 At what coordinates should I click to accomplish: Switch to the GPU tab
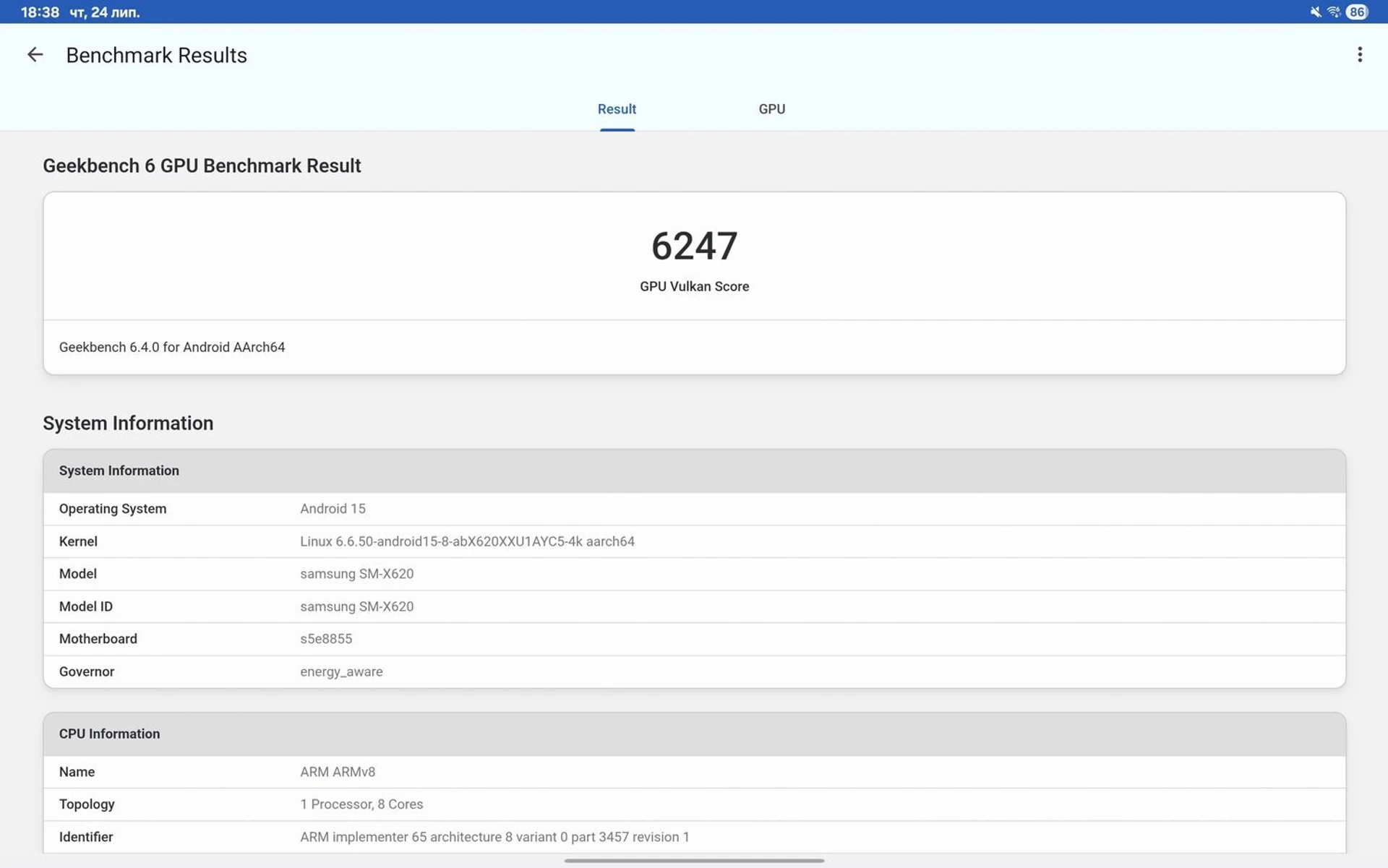(x=771, y=109)
